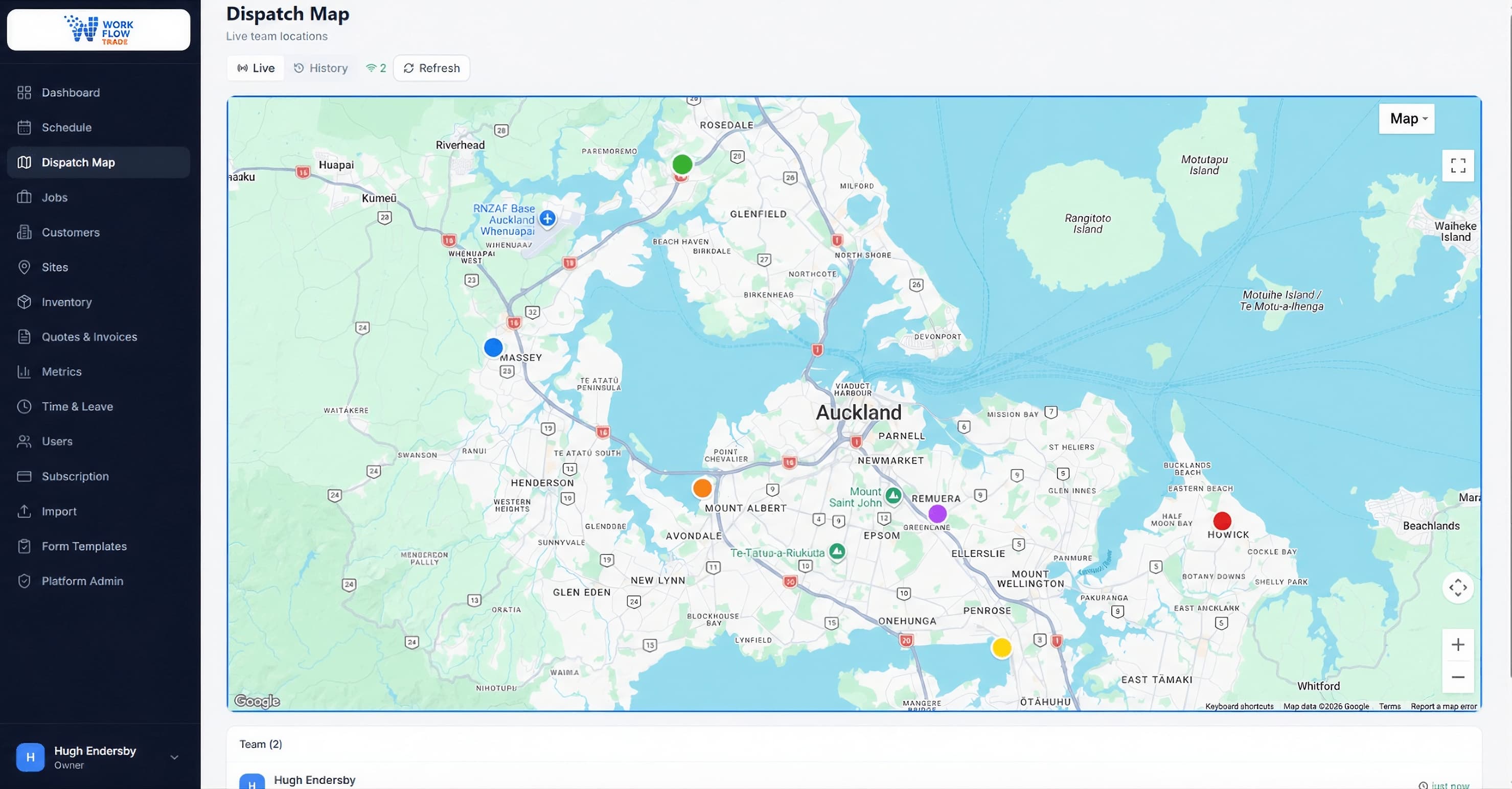Click the Form Templates clipboard icon
1512x789 pixels.
[x=24, y=546]
